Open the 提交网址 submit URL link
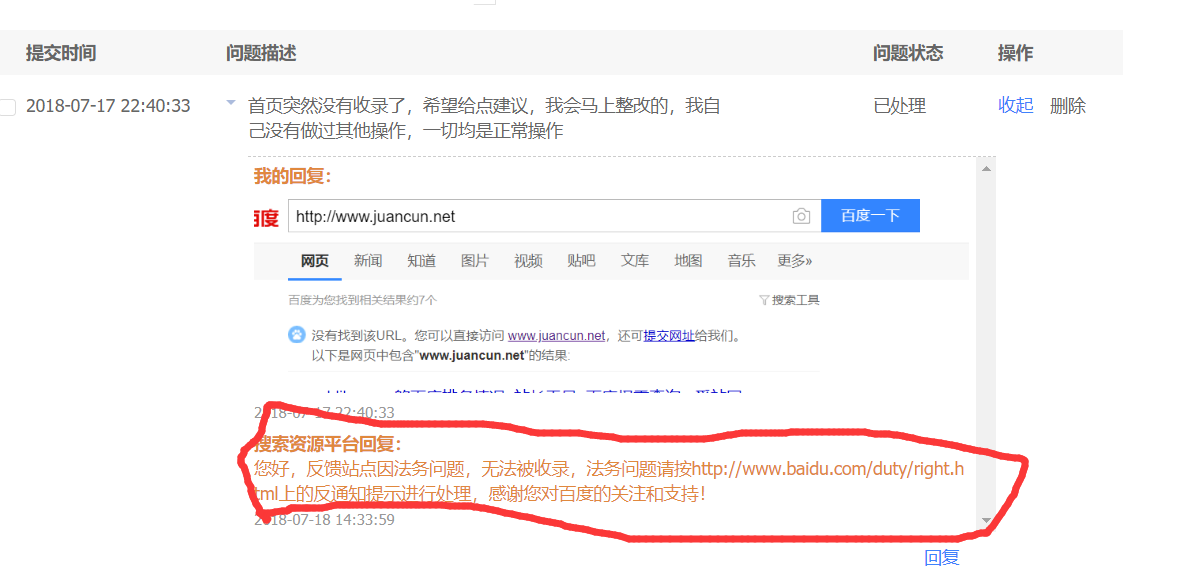Screen dimensions: 1182x579 [x=668, y=336]
